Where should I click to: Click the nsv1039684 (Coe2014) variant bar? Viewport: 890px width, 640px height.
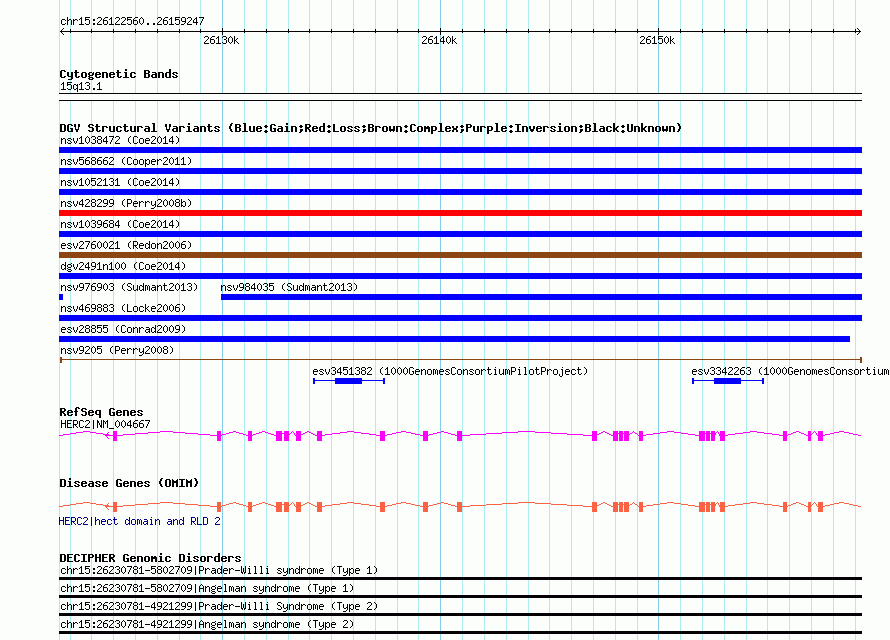(460, 234)
